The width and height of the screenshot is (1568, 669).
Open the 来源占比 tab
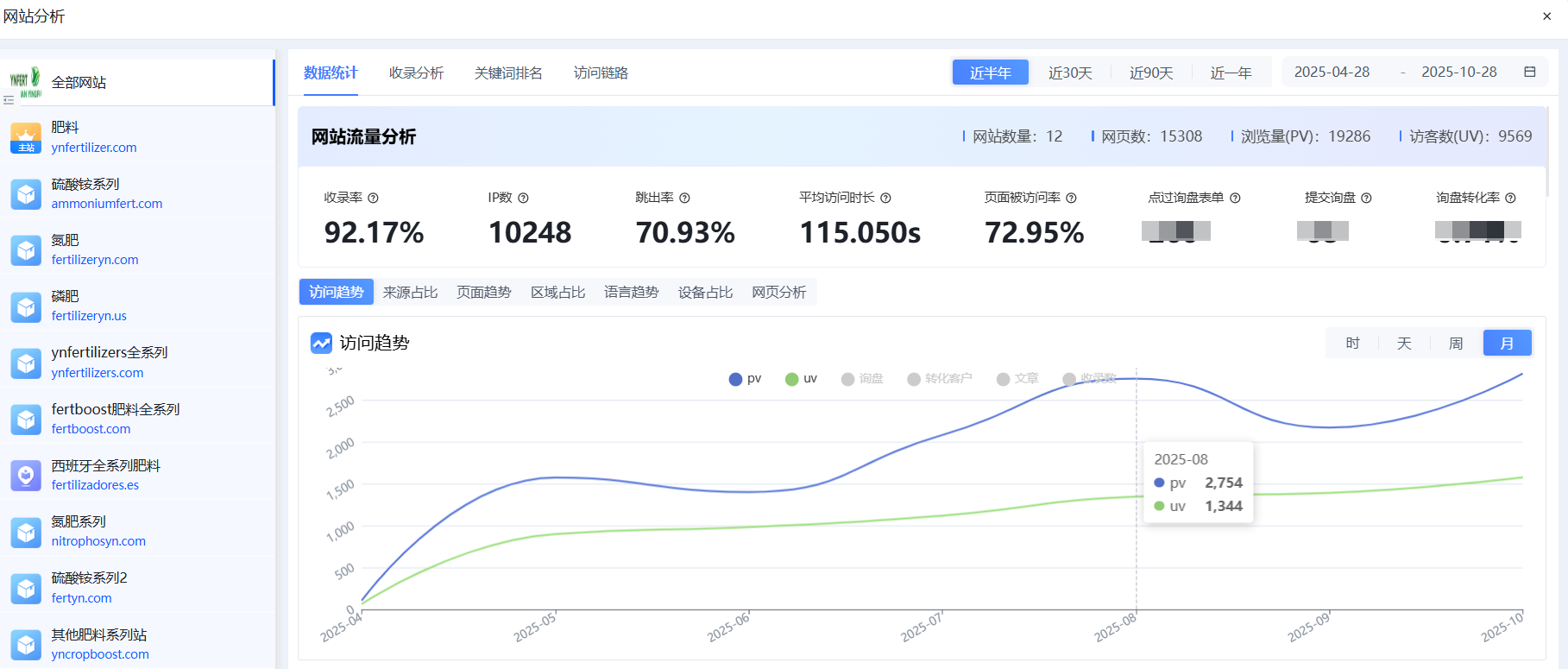[410, 292]
